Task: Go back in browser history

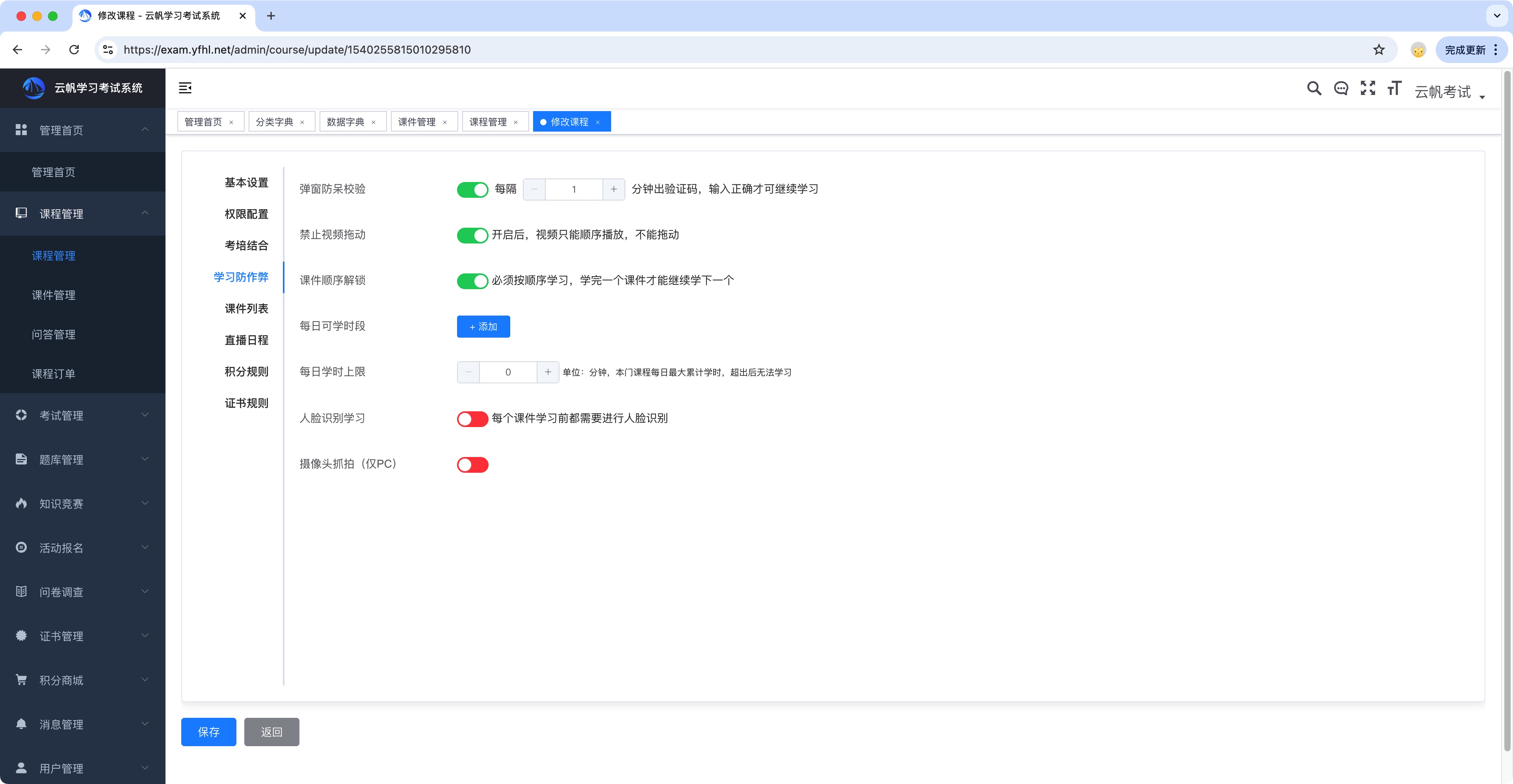Action: [18, 50]
